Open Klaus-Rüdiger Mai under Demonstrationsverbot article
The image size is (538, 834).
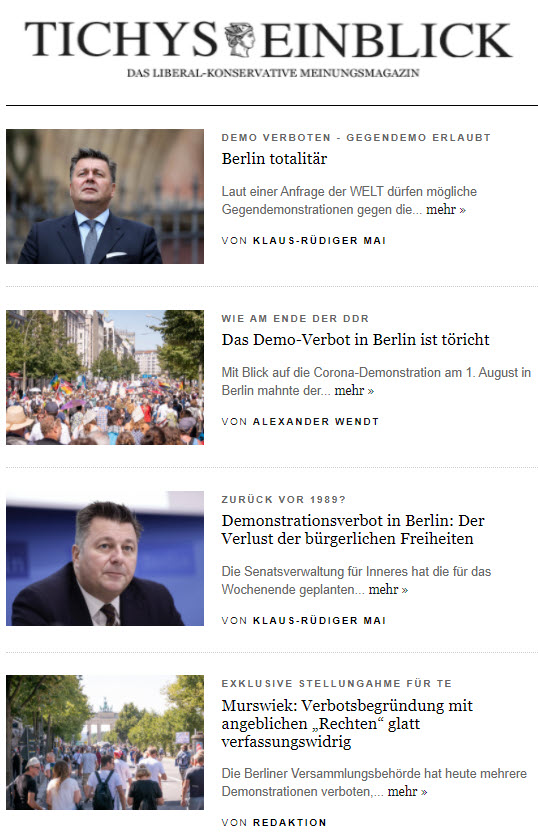click(x=319, y=620)
